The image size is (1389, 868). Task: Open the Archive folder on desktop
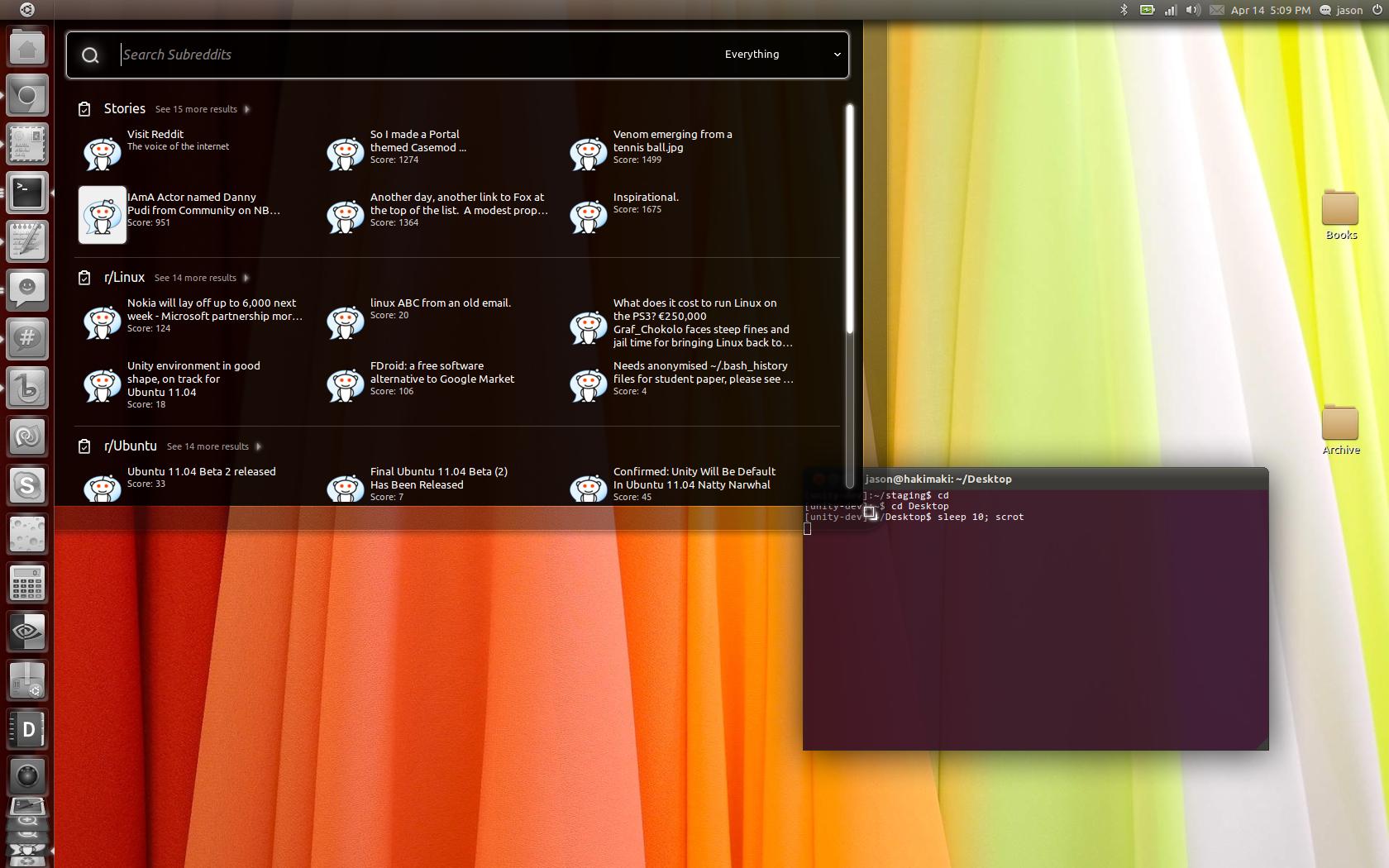[1340, 430]
